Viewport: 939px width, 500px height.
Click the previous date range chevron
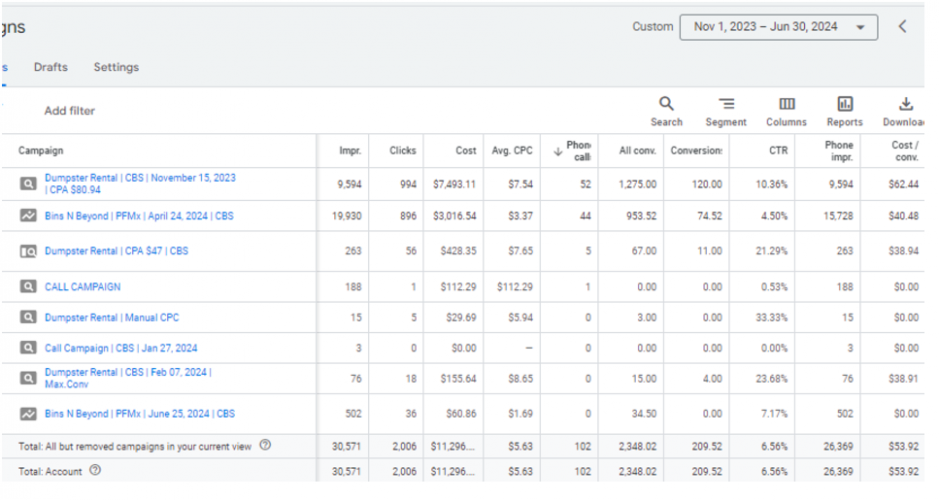pos(902,27)
